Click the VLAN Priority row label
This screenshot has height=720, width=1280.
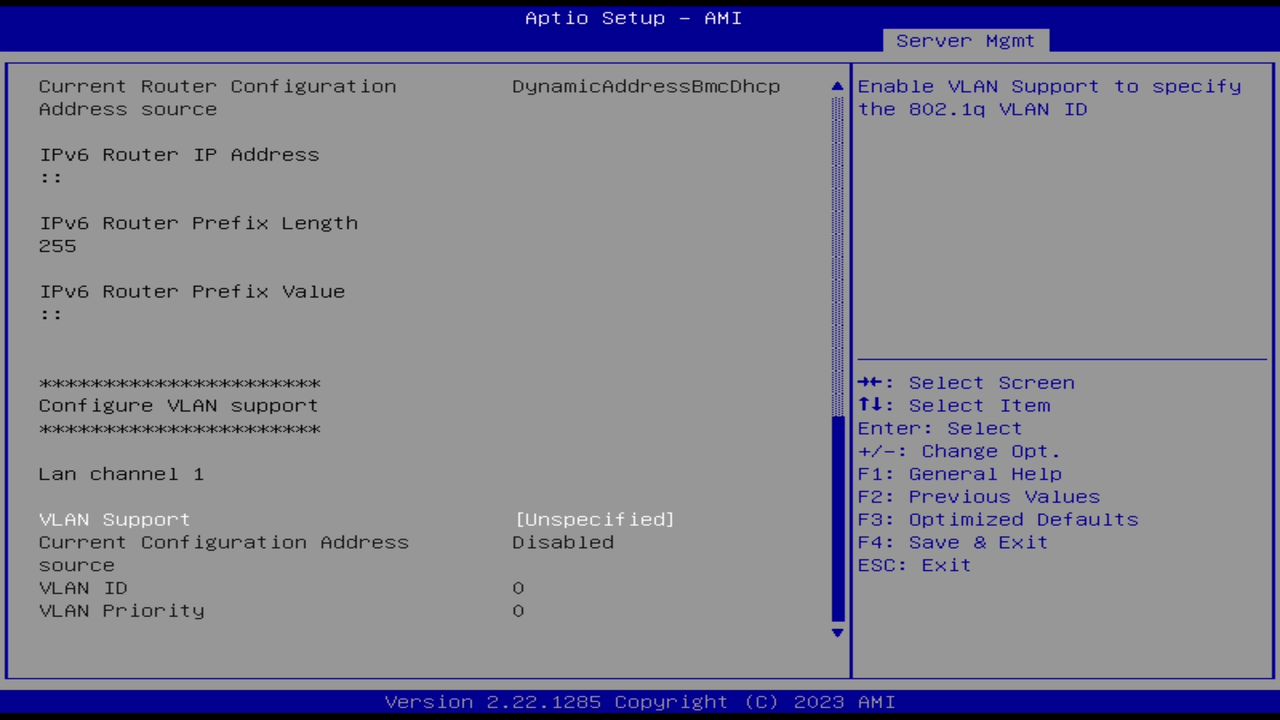click(121, 611)
